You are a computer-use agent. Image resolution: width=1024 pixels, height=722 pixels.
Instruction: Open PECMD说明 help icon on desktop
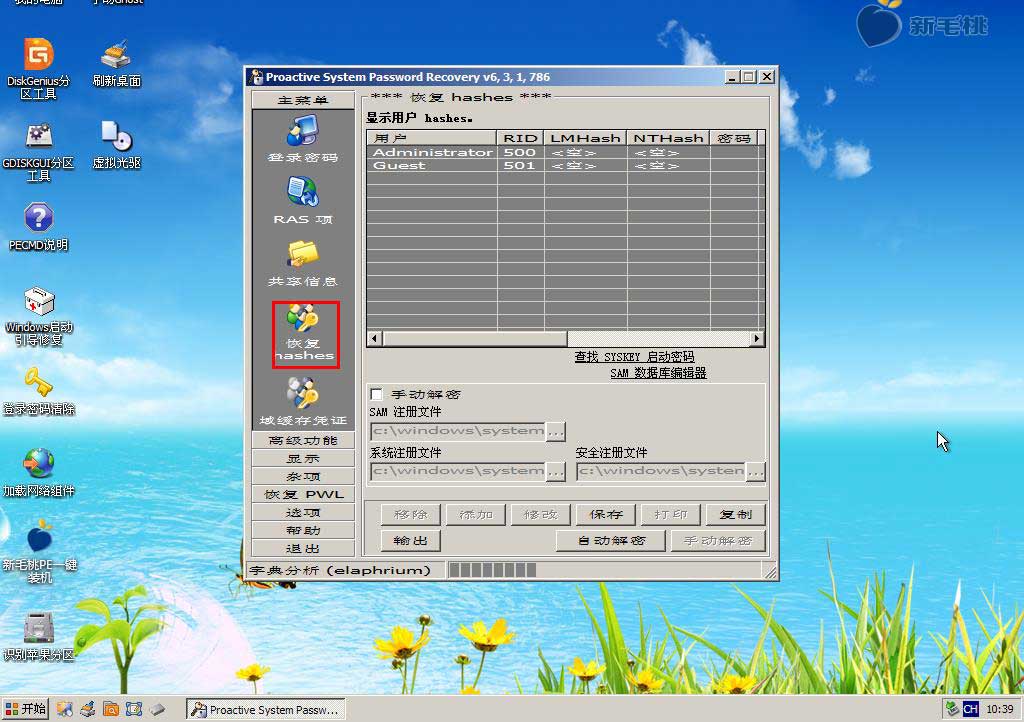point(38,227)
